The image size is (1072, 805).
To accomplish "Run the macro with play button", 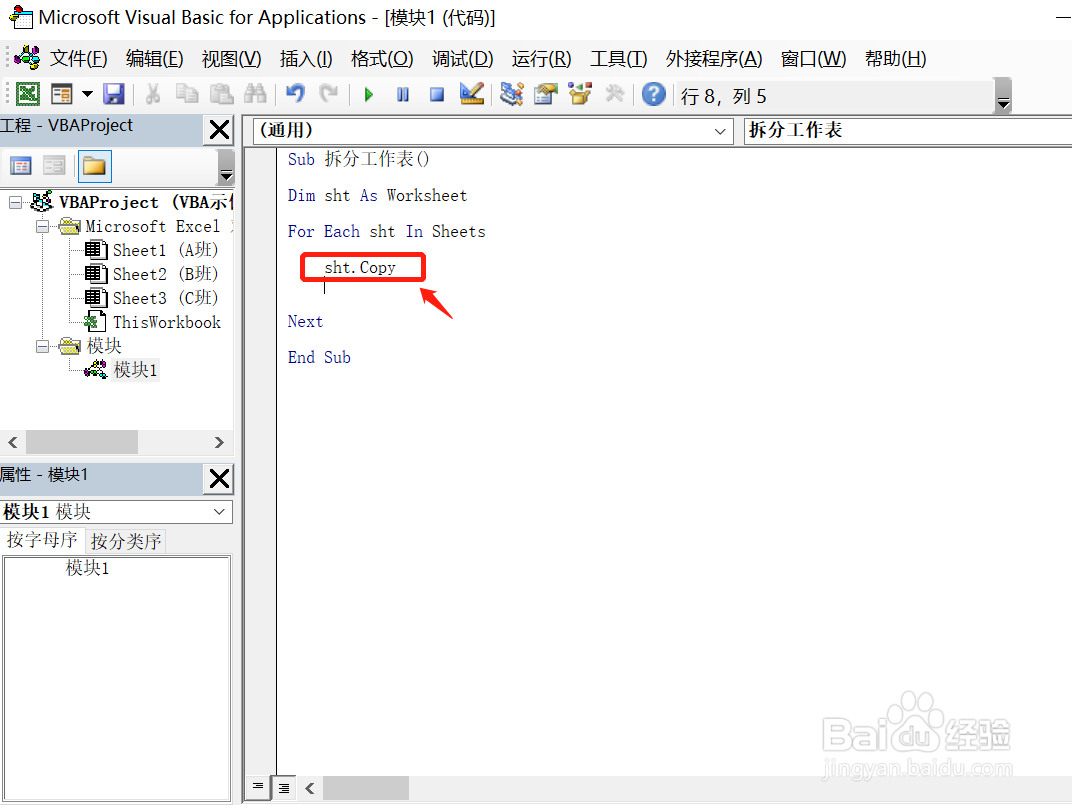I will [x=368, y=94].
